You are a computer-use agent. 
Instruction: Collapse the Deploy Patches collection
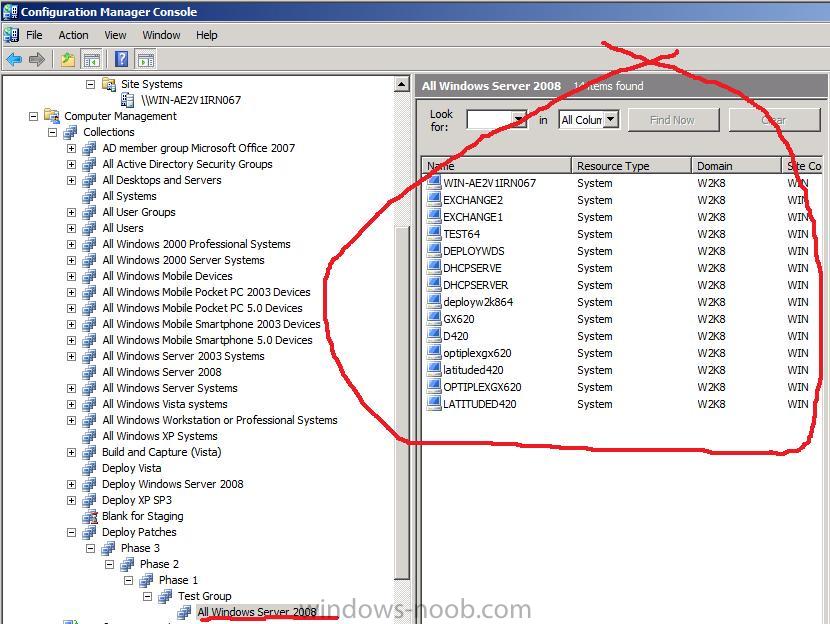click(x=71, y=532)
